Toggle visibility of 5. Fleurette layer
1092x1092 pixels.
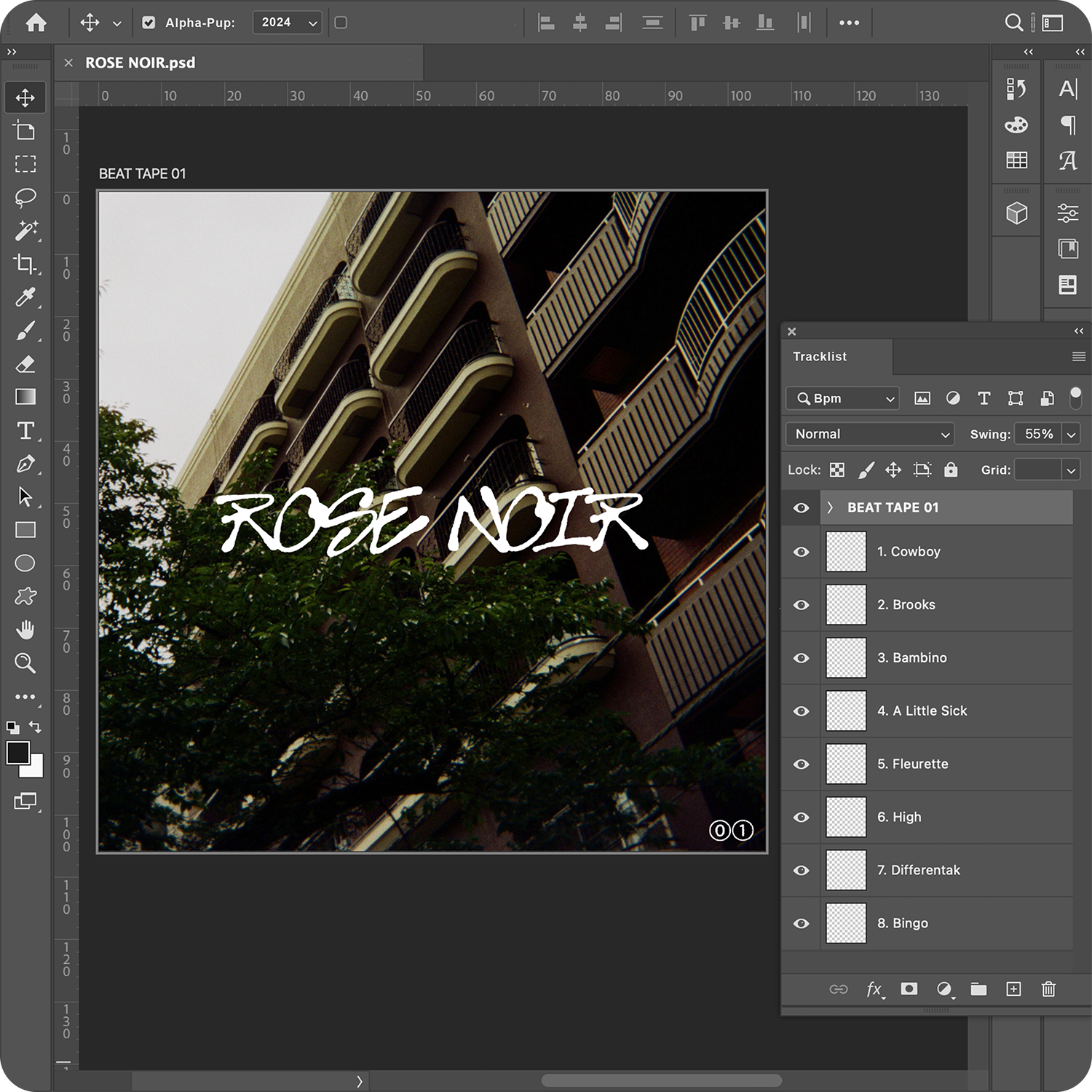click(x=801, y=764)
